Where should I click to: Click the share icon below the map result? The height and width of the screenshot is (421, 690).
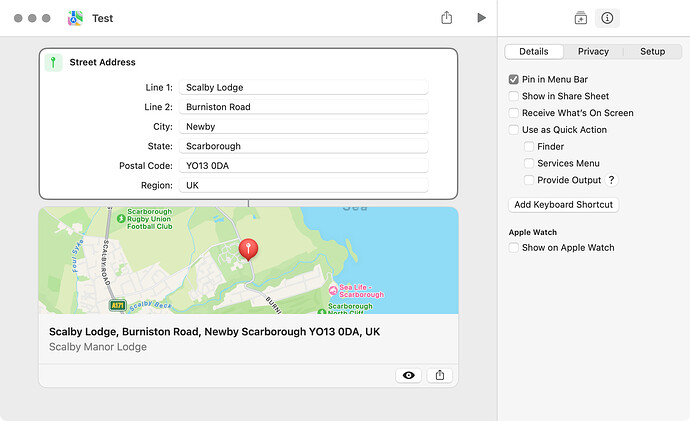[440, 375]
